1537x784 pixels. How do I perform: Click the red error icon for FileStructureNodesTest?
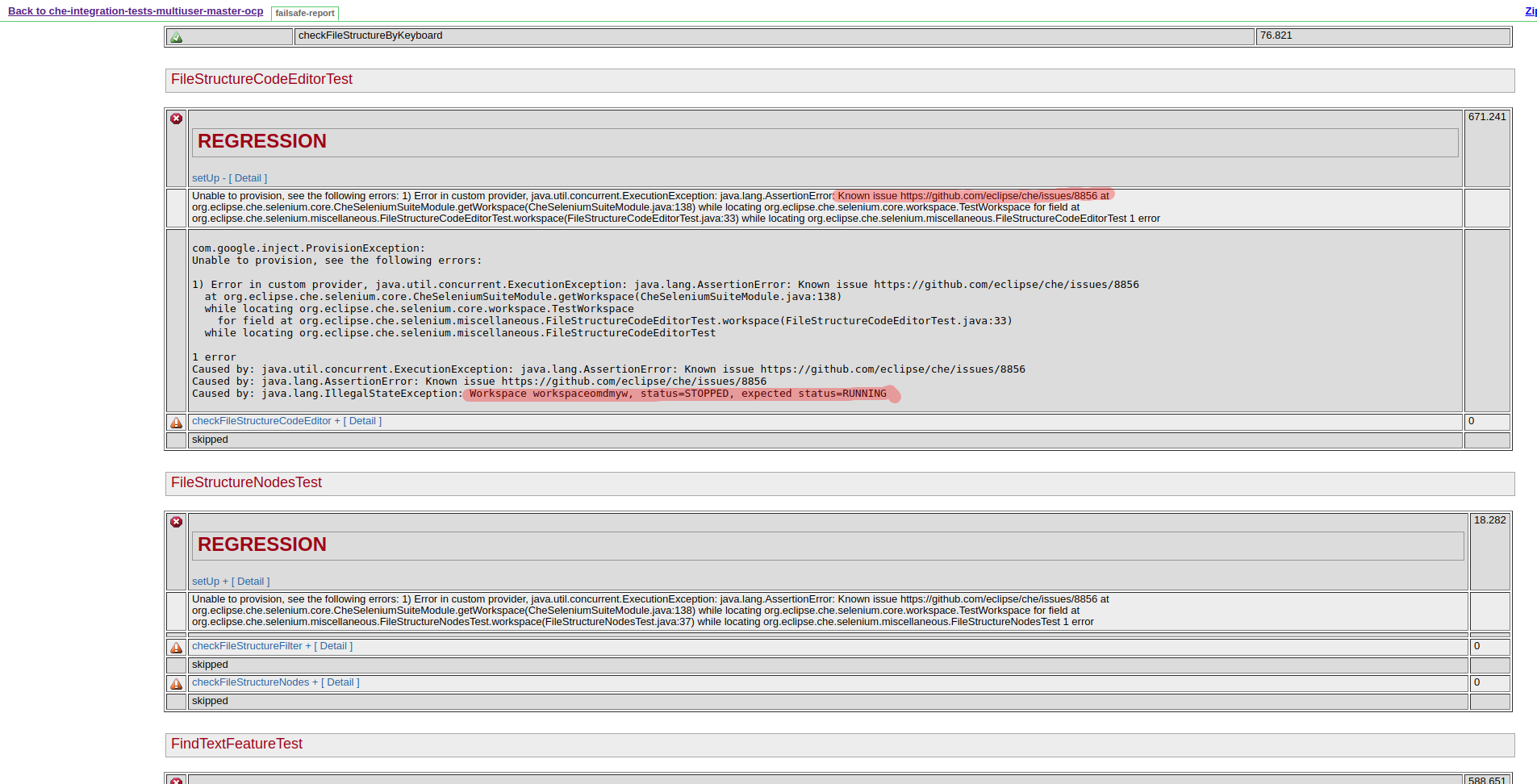[x=177, y=522]
